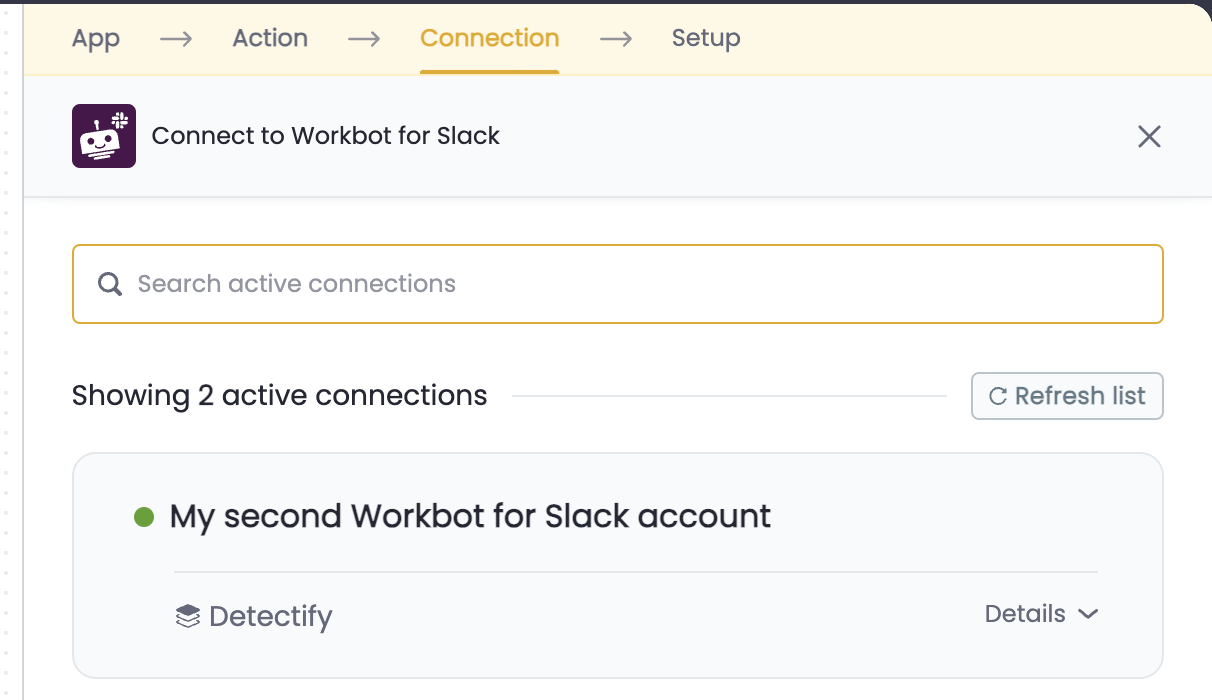Click the Showing 2 active connections text
Viewport: 1212px width, 700px height.
[x=280, y=396]
